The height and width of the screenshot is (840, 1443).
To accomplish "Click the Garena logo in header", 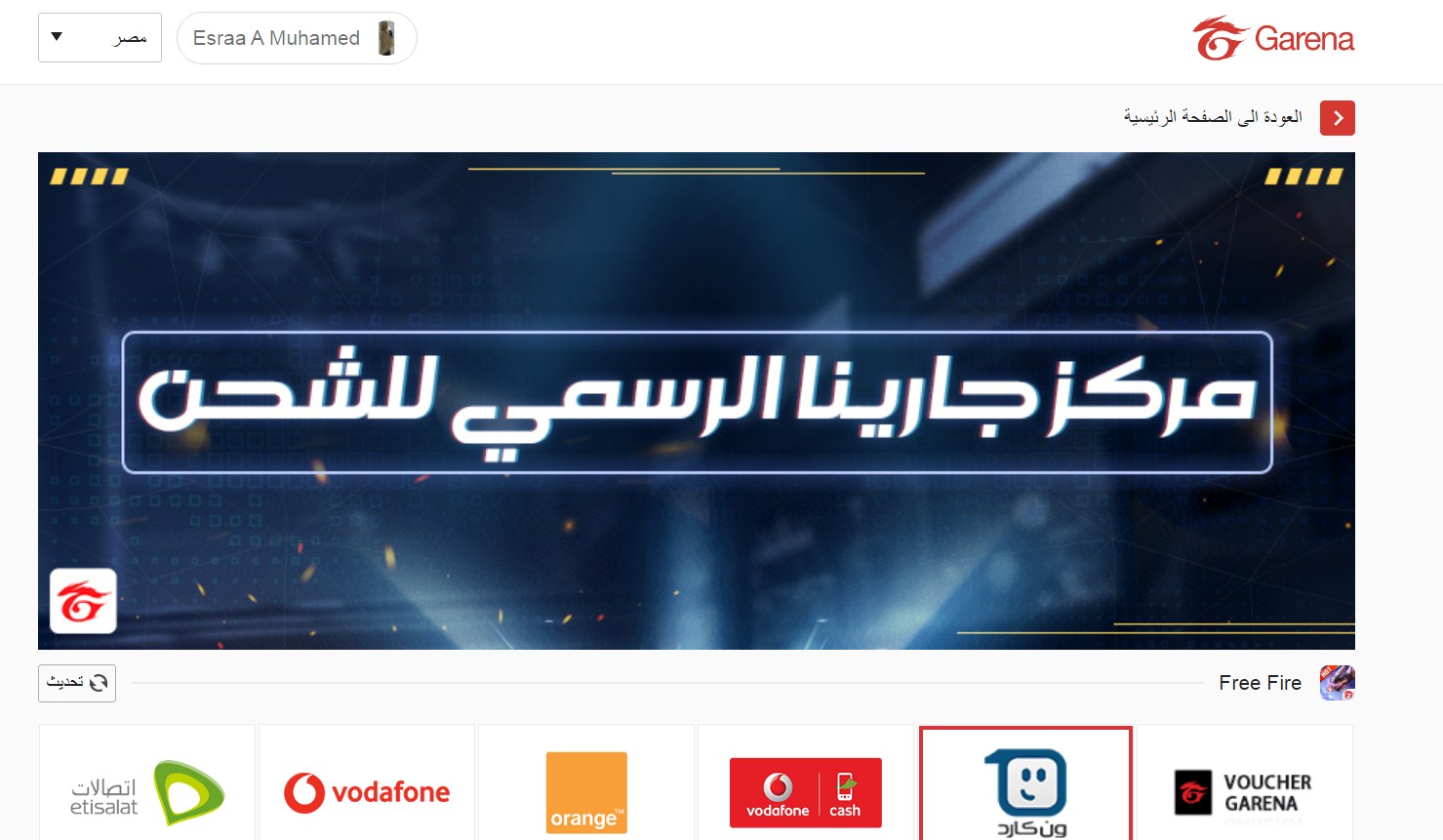I will tap(1273, 39).
